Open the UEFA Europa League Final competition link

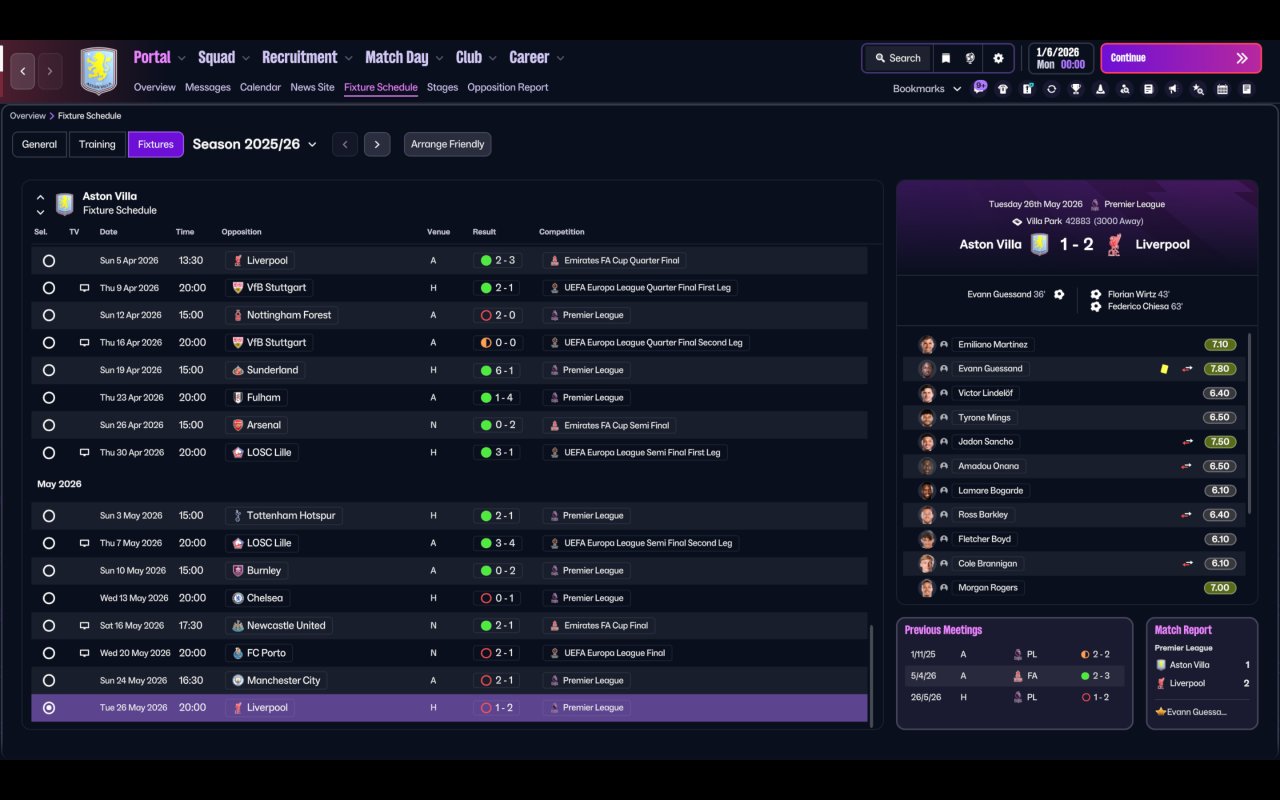click(607, 653)
